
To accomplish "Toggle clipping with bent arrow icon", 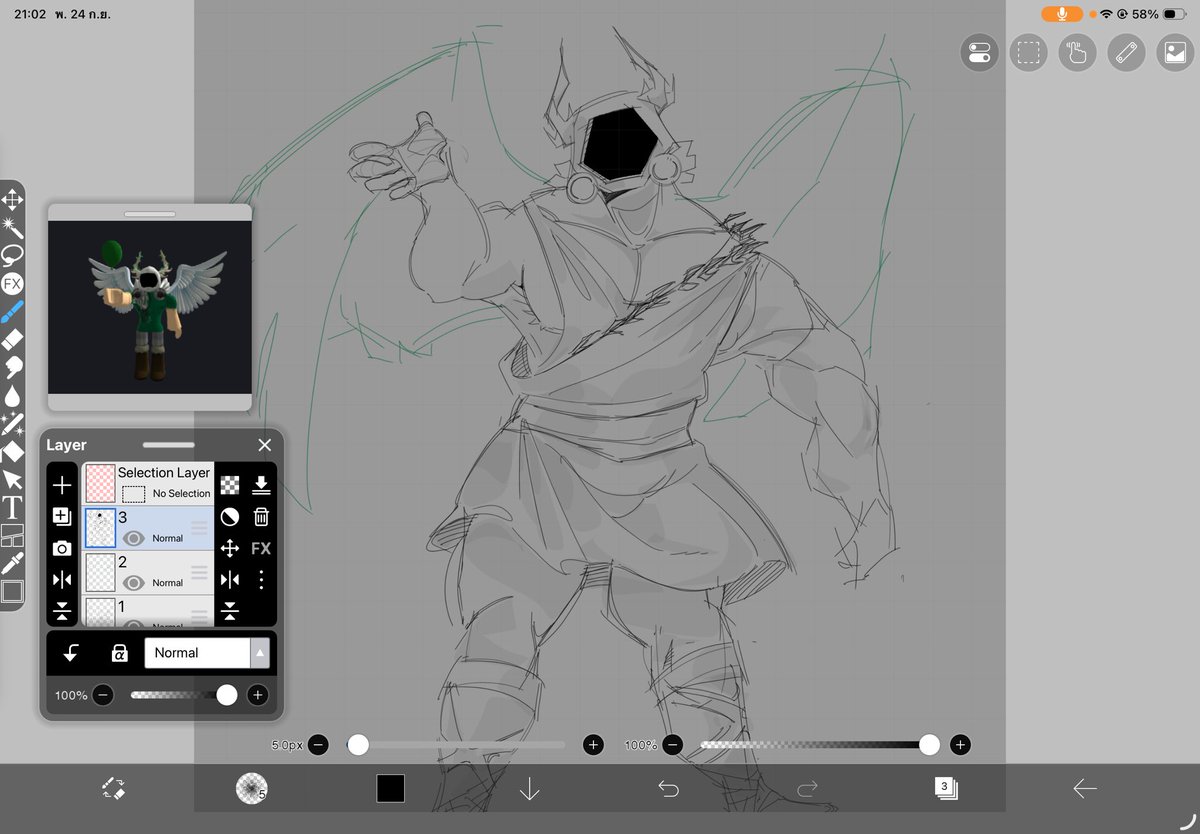I will pos(72,653).
